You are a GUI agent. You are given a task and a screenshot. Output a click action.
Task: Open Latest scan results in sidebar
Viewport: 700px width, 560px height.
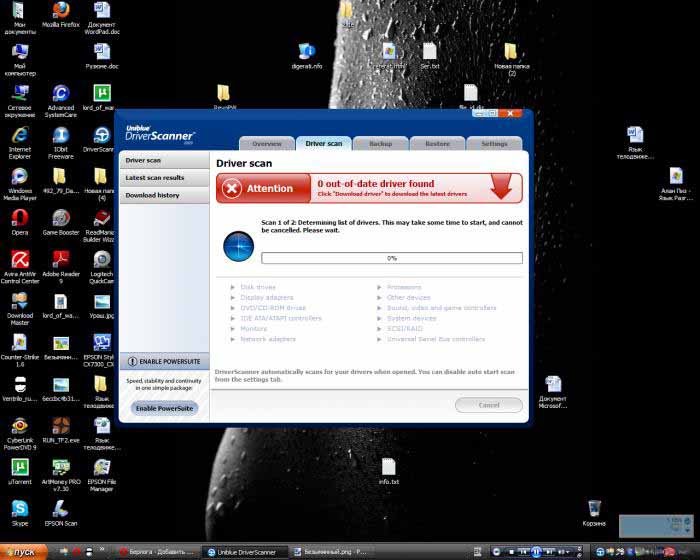pyautogui.click(x=164, y=178)
